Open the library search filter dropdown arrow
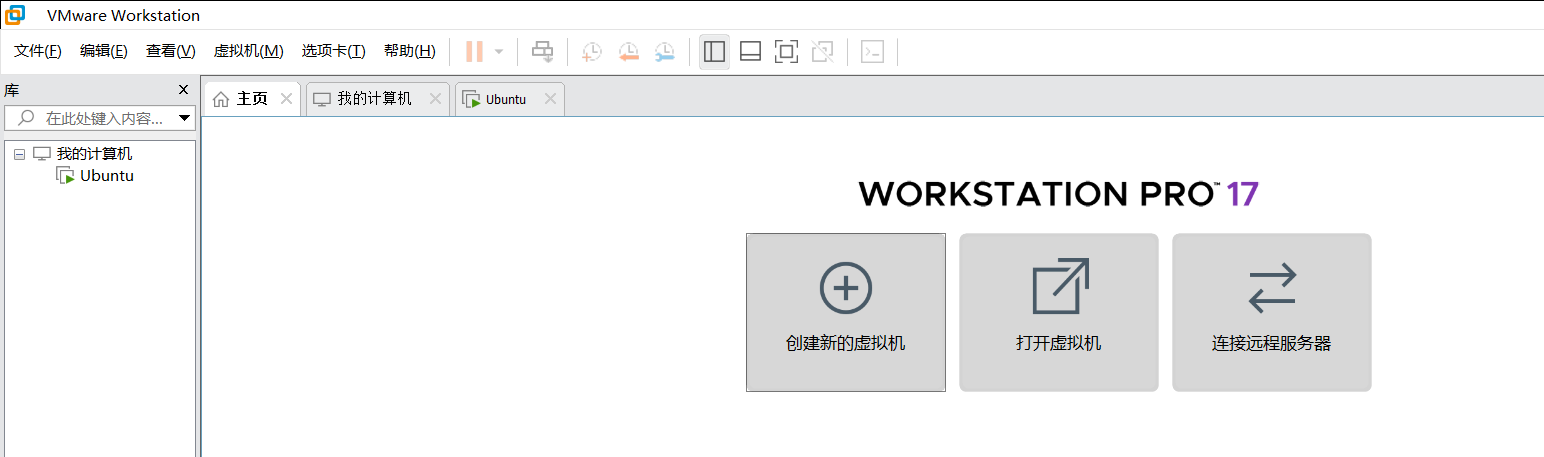 (184, 119)
